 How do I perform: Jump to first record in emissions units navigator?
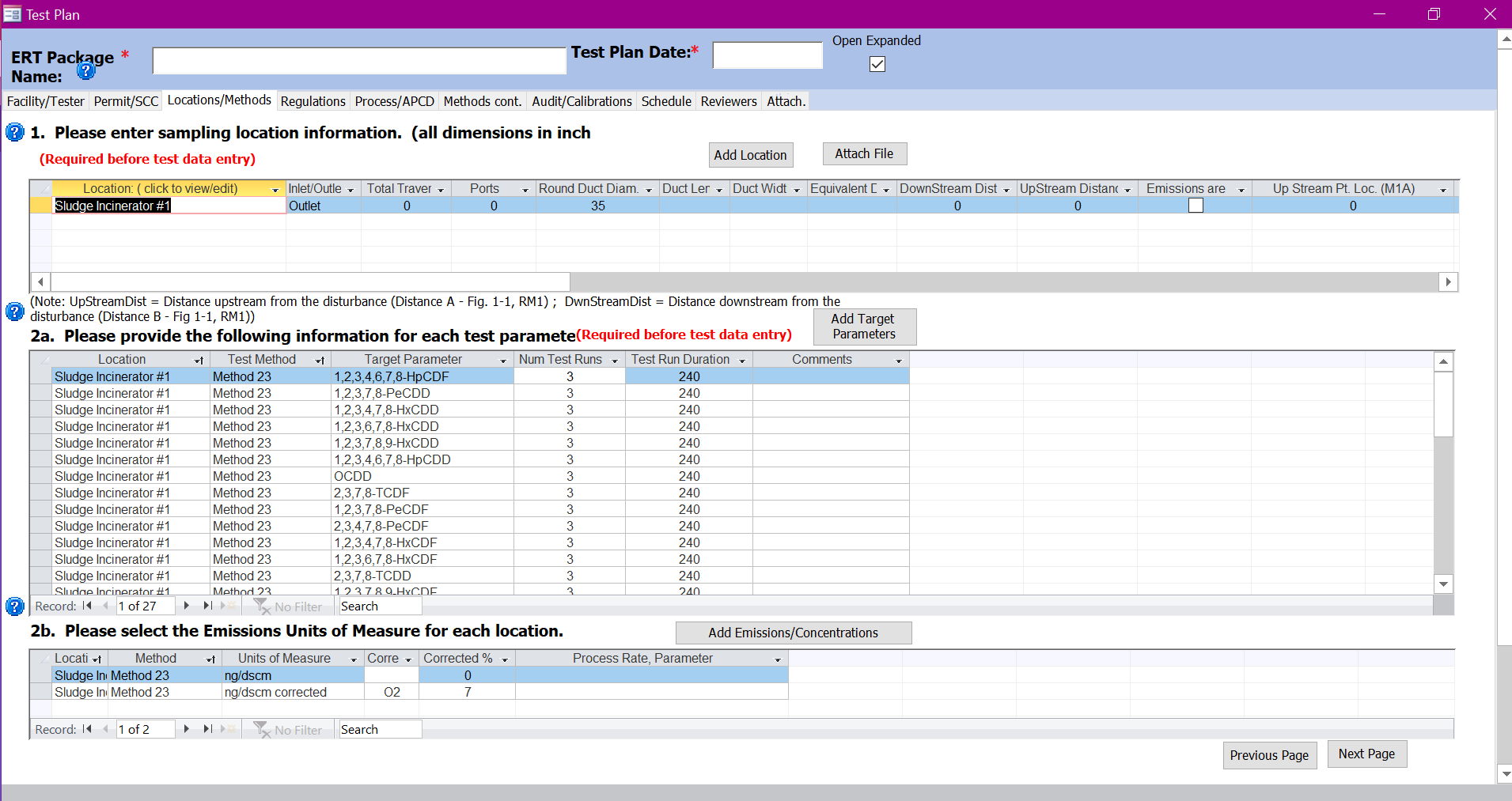[87, 729]
